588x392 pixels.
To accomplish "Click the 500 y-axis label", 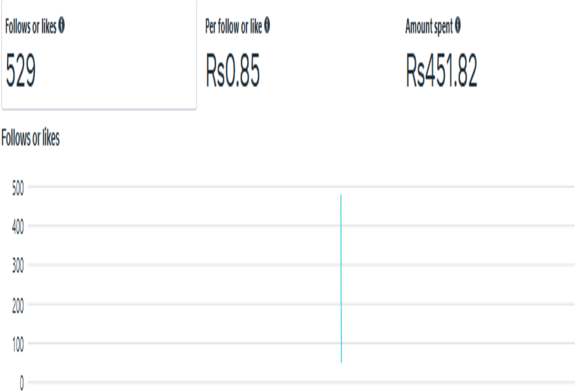I will [x=18, y=188].
